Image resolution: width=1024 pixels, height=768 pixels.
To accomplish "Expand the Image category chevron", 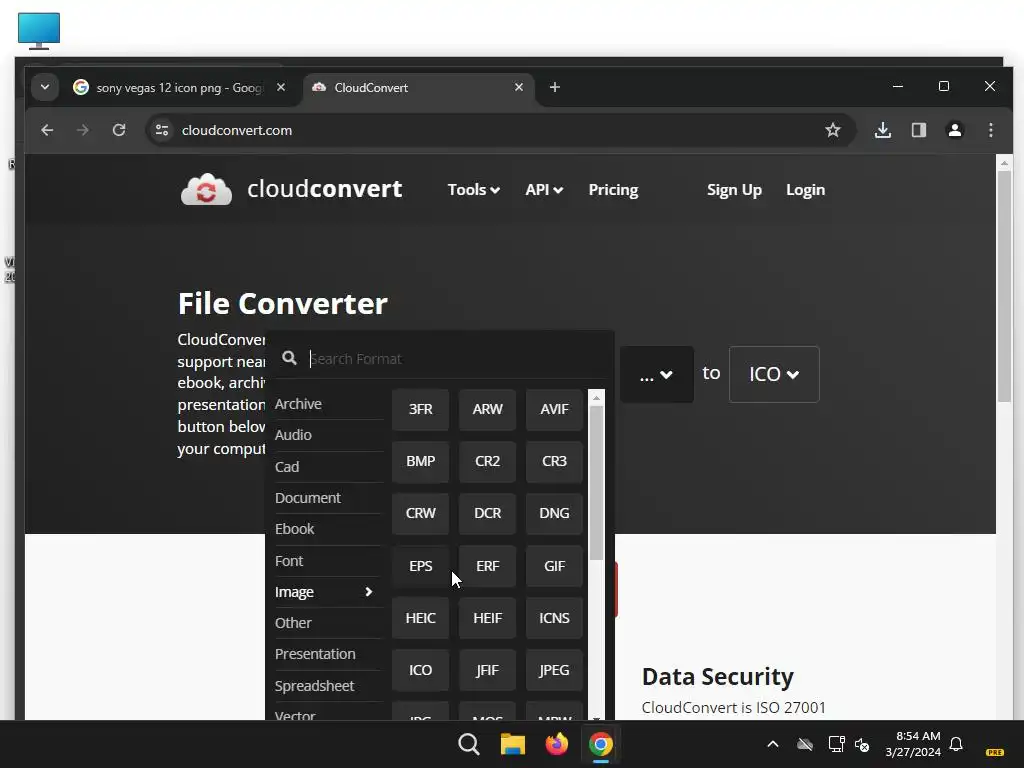I will pos(368,591).
